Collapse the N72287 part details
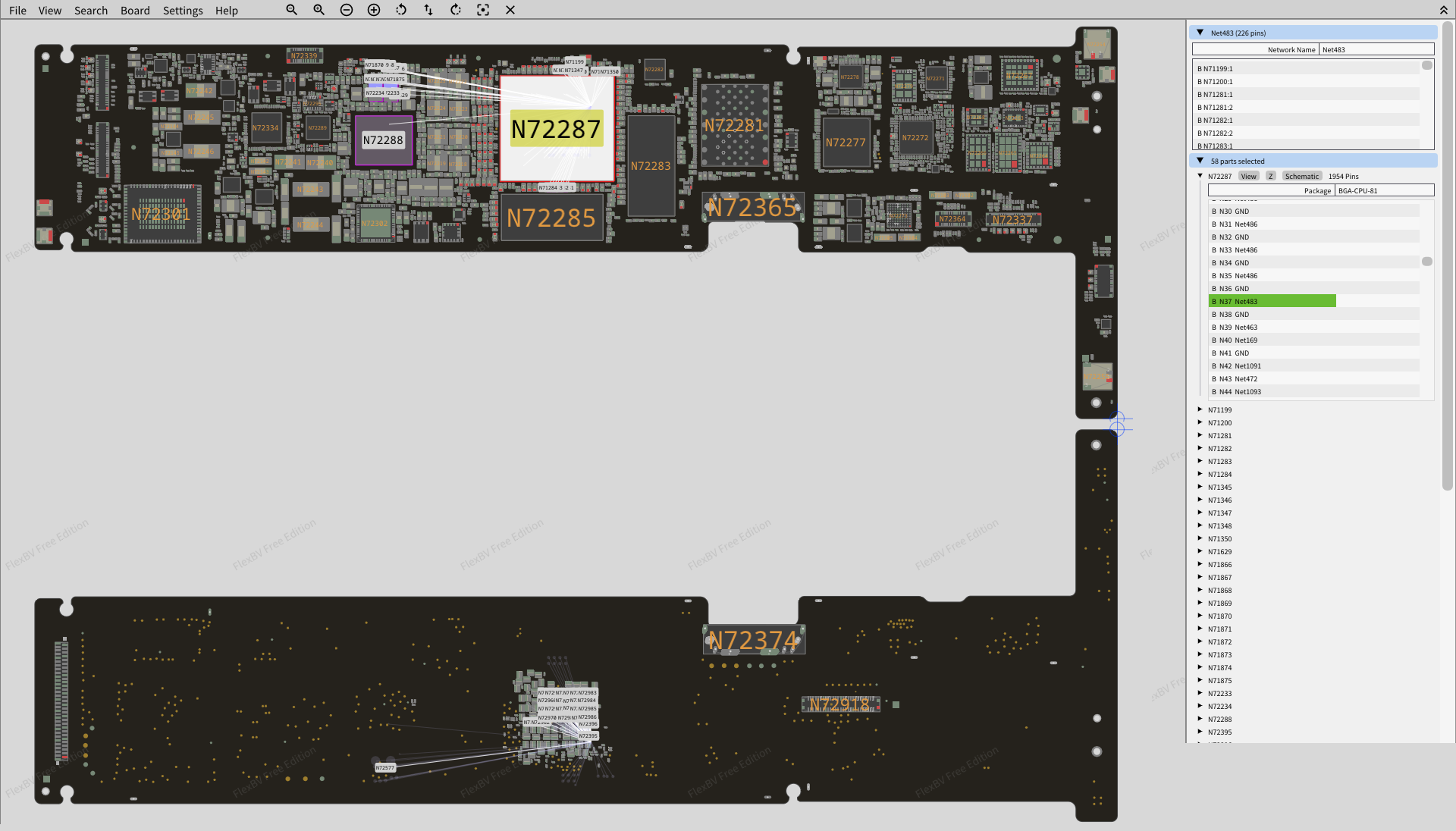The height and width of the screenshot is (831, 1456). [1200, 176]
